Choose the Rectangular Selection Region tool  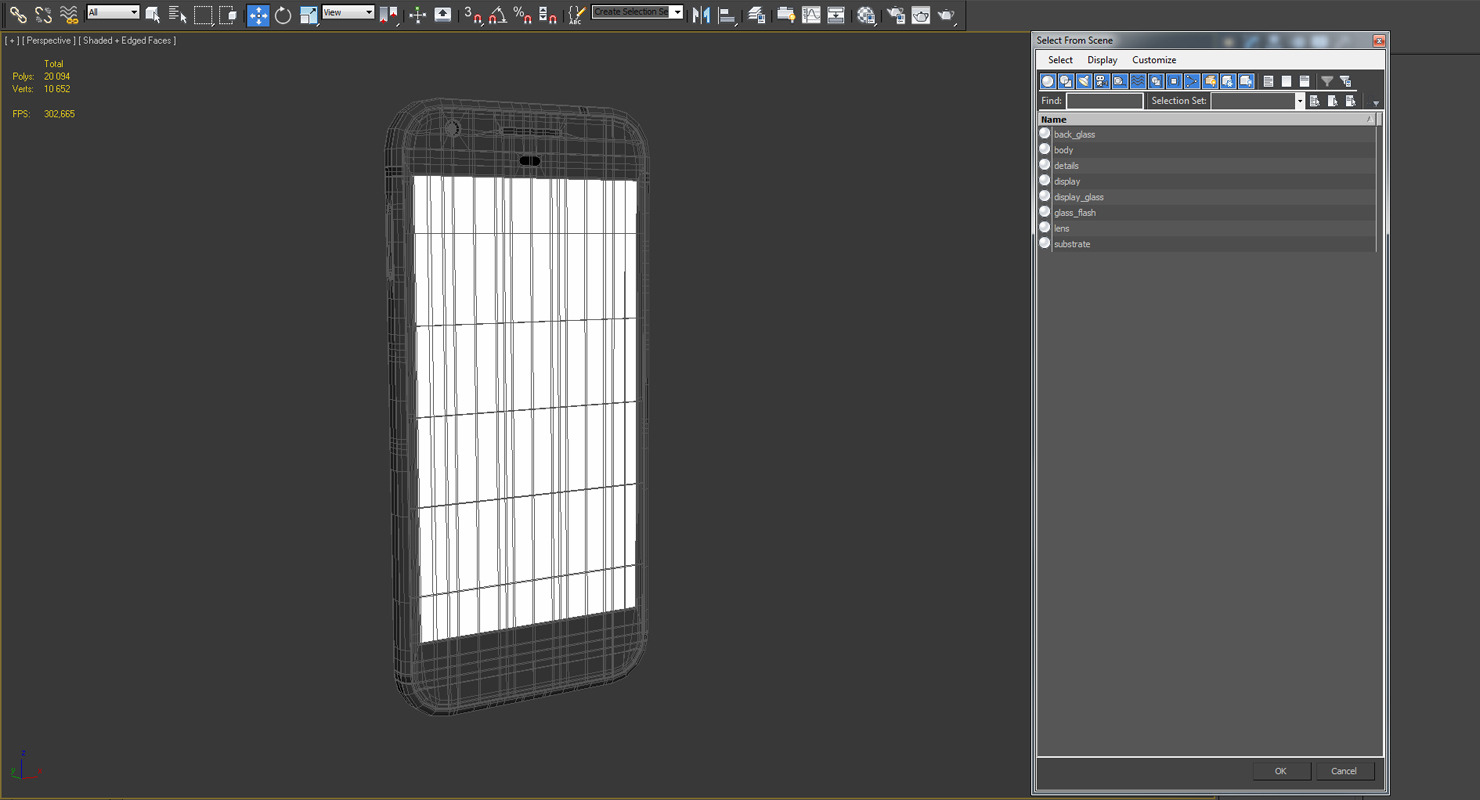(x=203, y=15)
